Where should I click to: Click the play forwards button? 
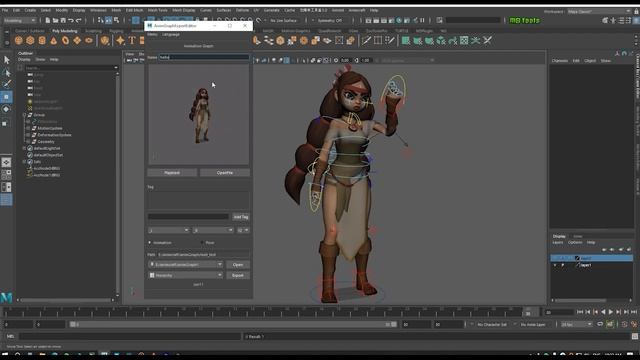(x=611, y=312)
